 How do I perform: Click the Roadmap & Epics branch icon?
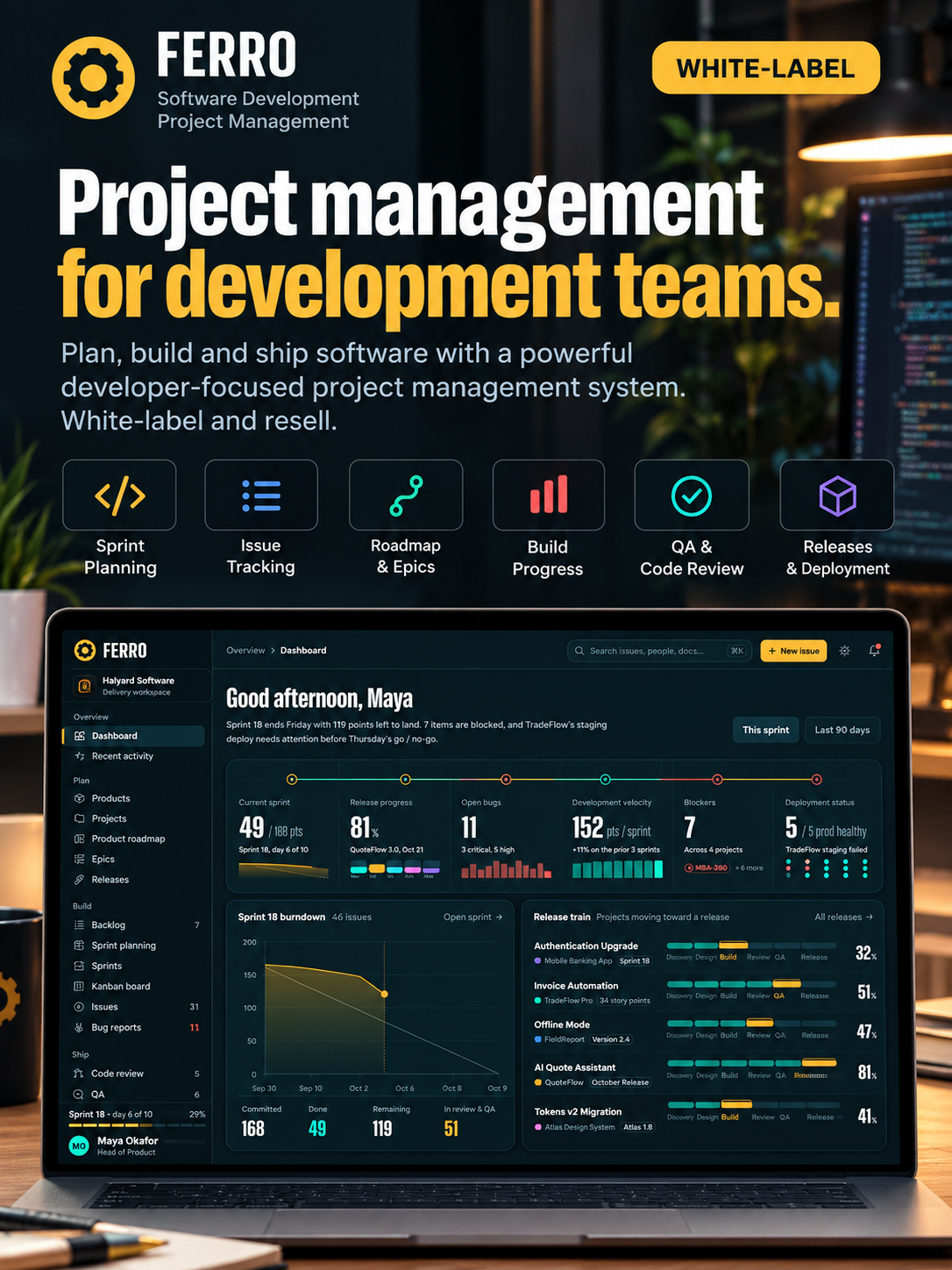pyautogui.click(x=407, y=496)
